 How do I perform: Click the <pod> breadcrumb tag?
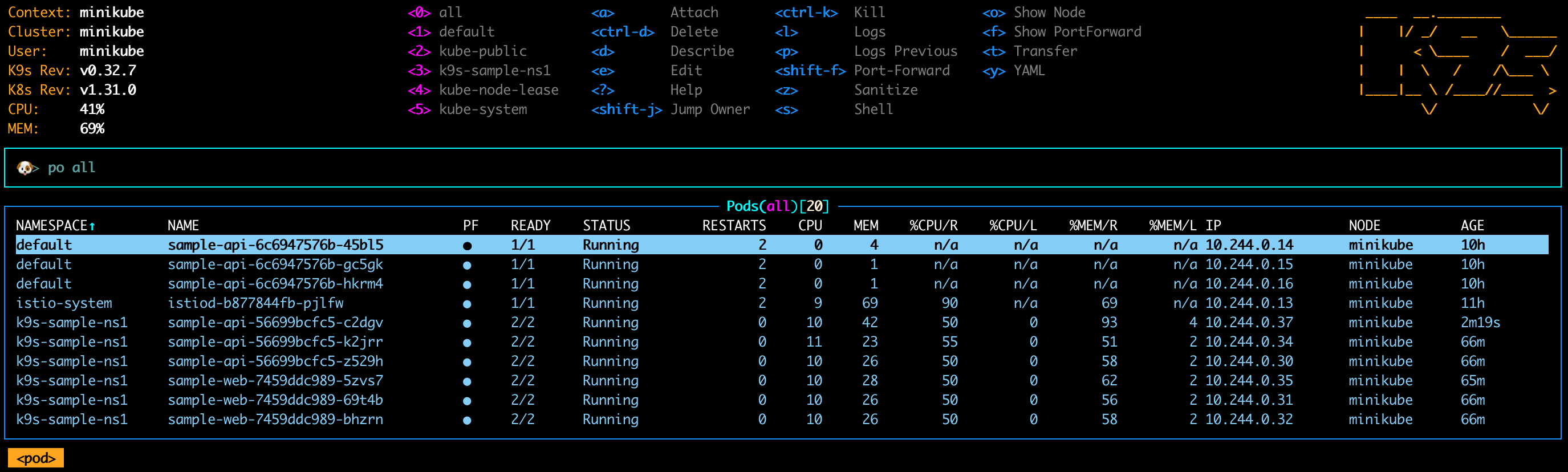click(36, 458)
